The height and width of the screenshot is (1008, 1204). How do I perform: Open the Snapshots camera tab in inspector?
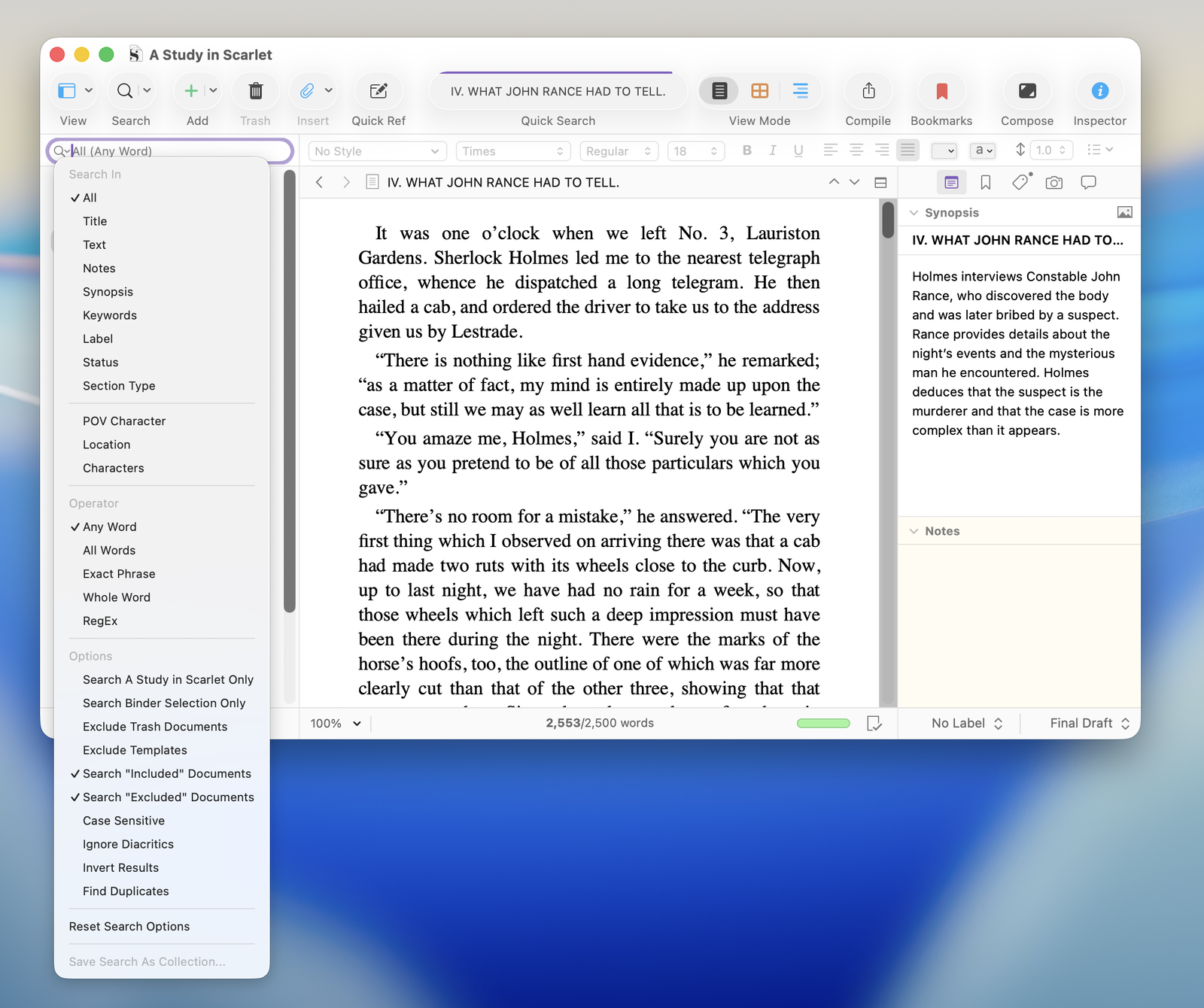pos(1053,183)
